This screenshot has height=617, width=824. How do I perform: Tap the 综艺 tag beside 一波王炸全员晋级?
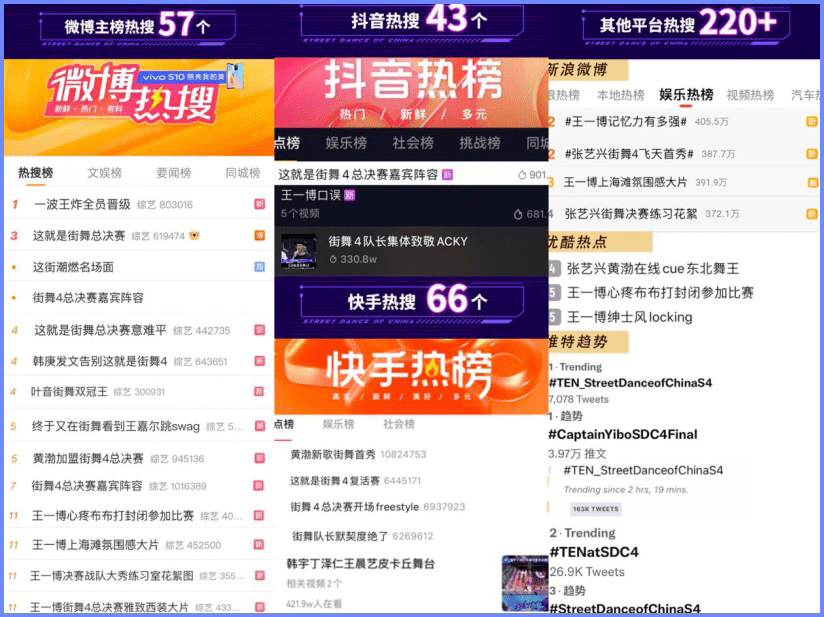point(145,203)
